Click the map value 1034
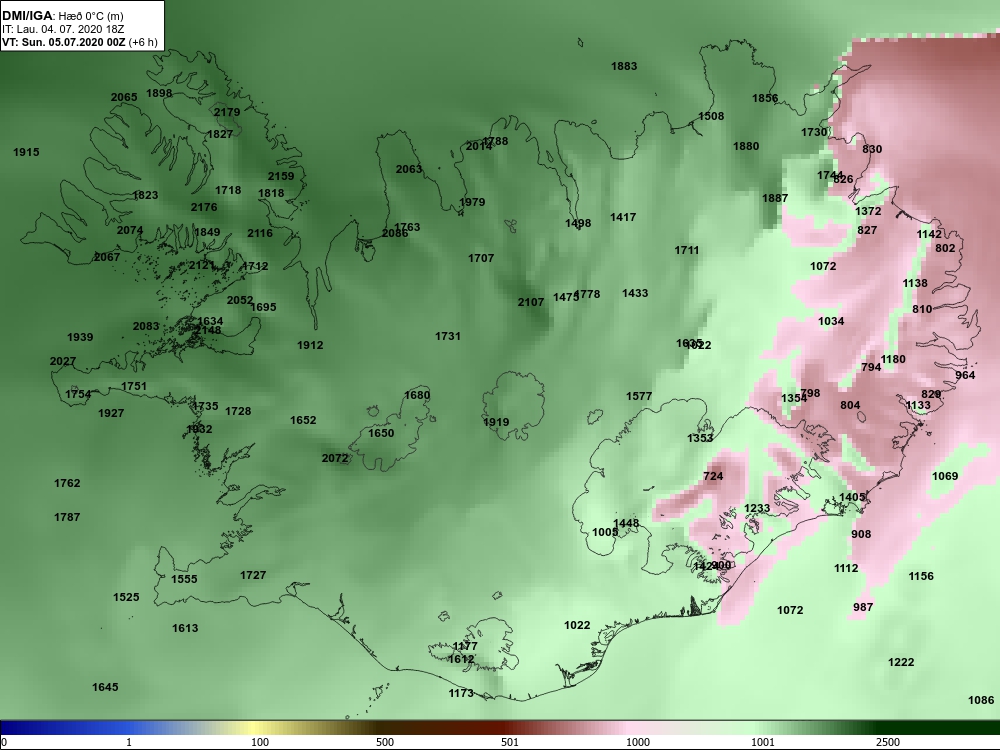 831,321
